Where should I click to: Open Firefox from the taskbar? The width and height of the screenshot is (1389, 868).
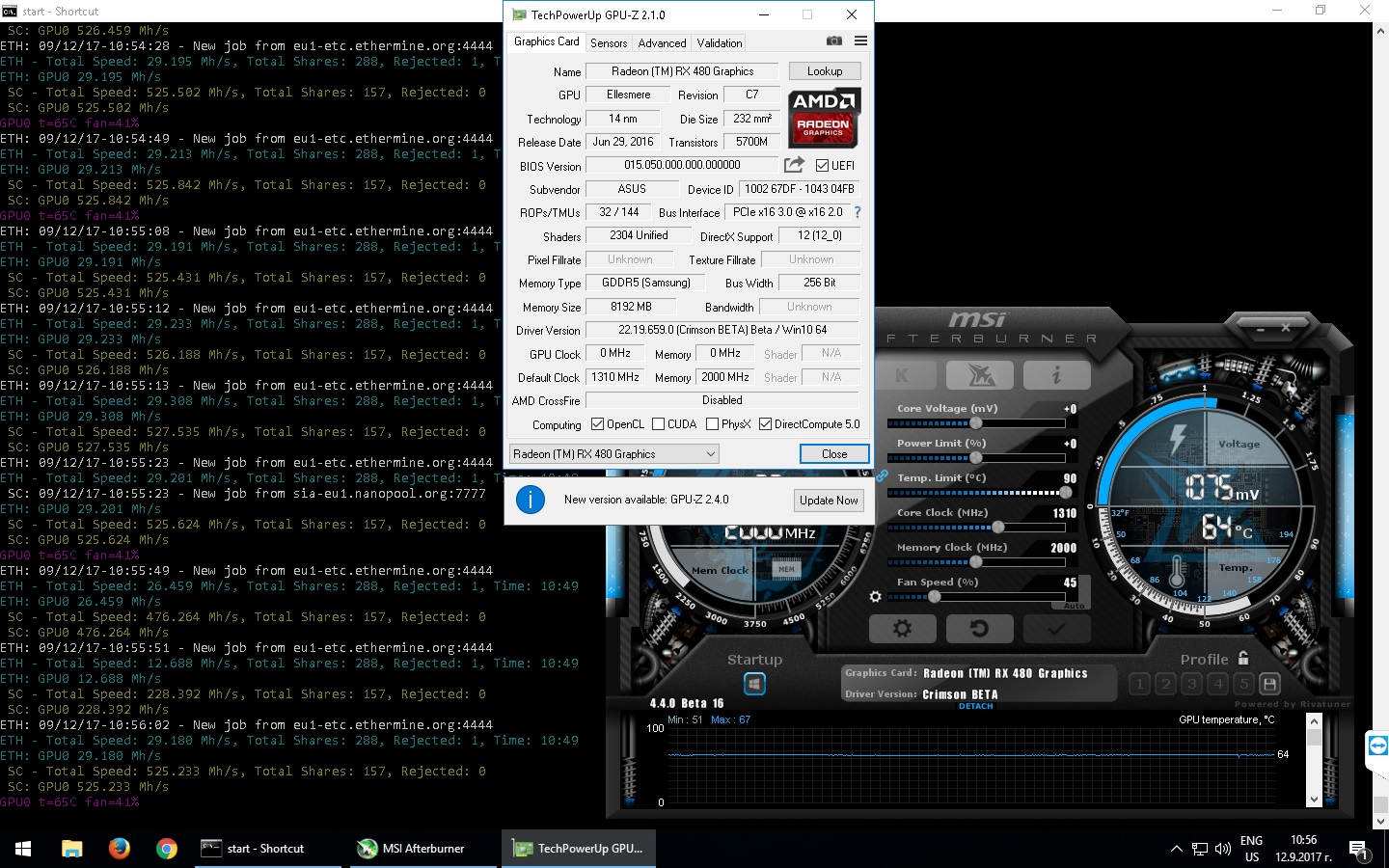[x=119, y=848]
